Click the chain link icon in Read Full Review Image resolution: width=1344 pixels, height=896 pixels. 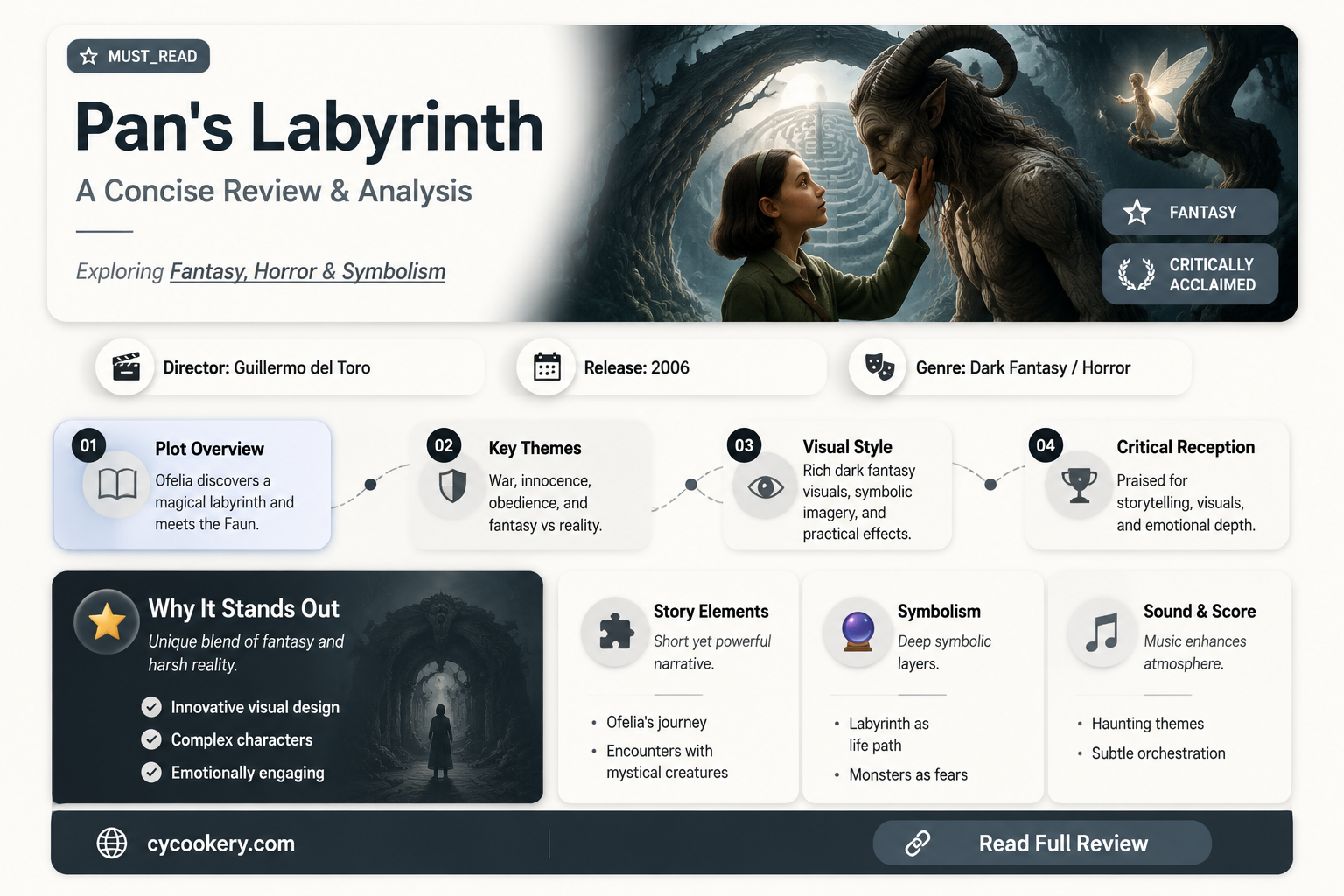[x=917, y=843]
